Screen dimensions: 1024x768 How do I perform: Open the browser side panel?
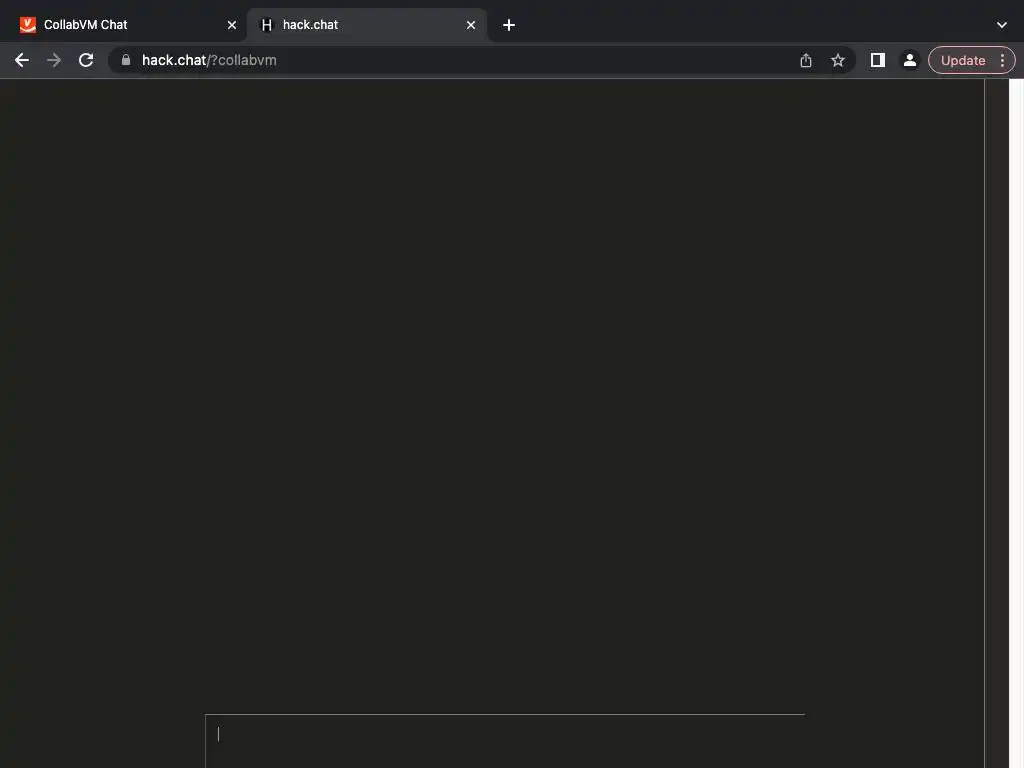pos(878,60)
